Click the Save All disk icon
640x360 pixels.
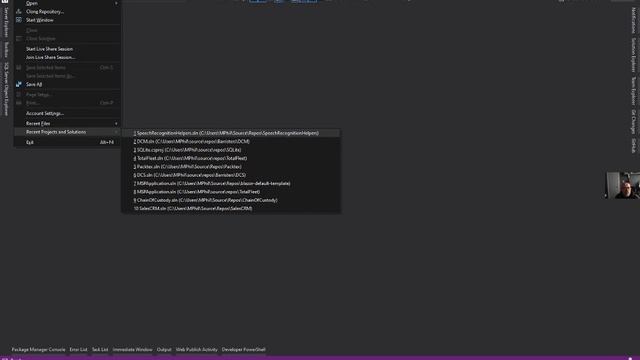point(19,84)
